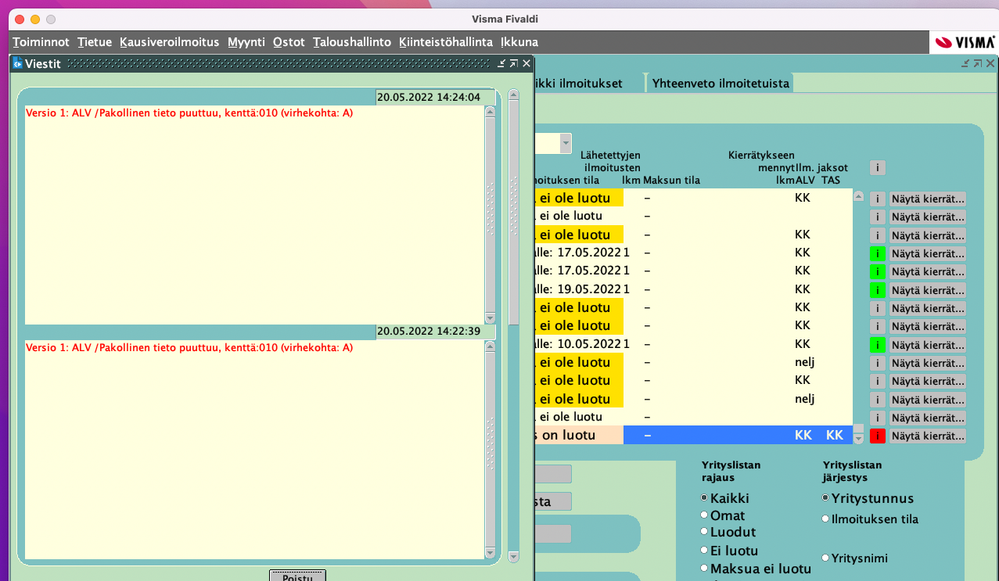Viewport: 999px width, 581px height.
Task: Click the down arrow of the first message's scrollbar
Action: pyautogui.click(x=490, y=318)
